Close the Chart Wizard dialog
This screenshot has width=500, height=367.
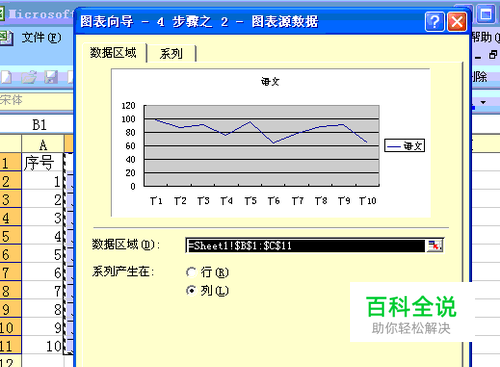pos(457,22)
